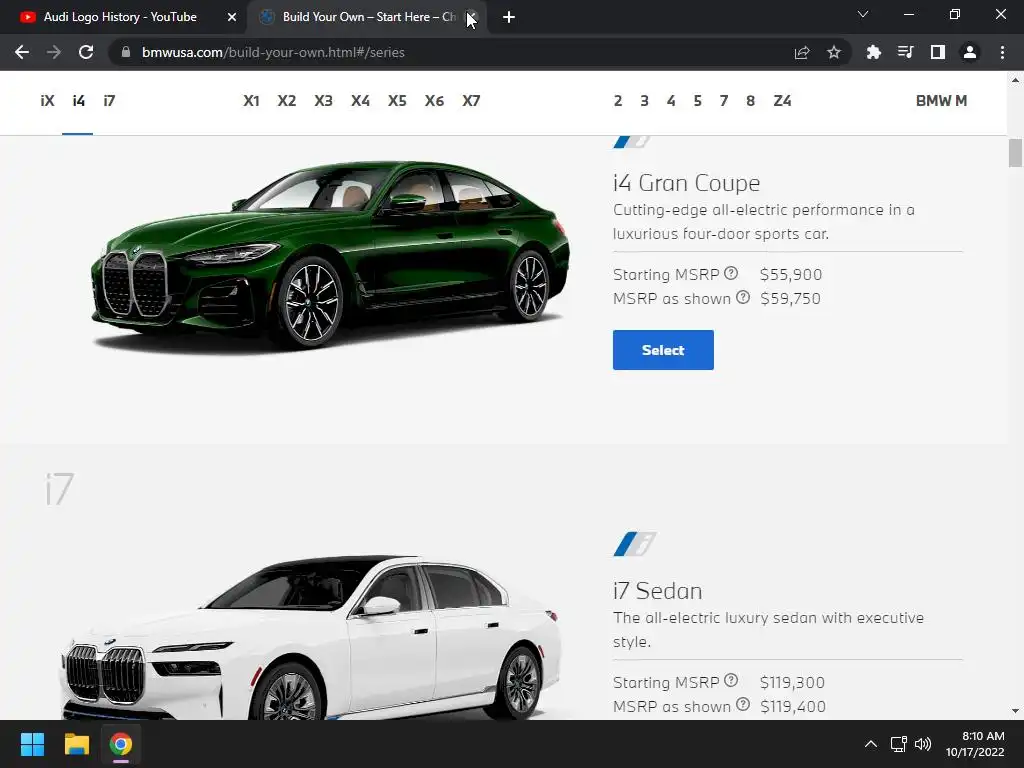Open the 7 Series nav link
The height and width of the screenshot is (768, 1024).
724,101
